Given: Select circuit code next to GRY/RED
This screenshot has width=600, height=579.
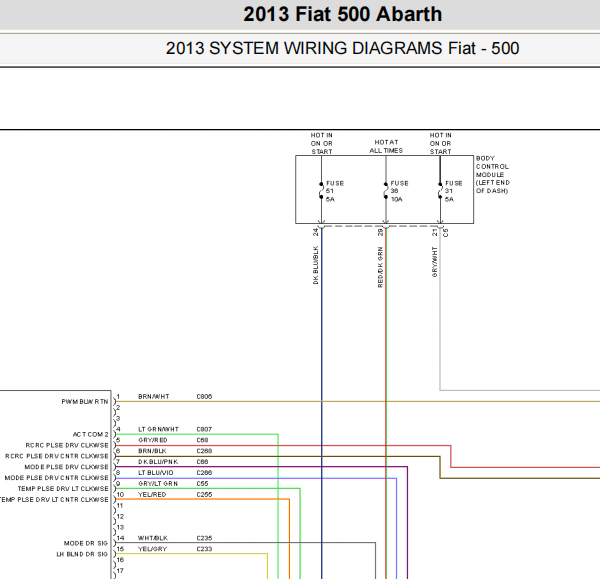Looking at the screenshot, I should point(202,440).
